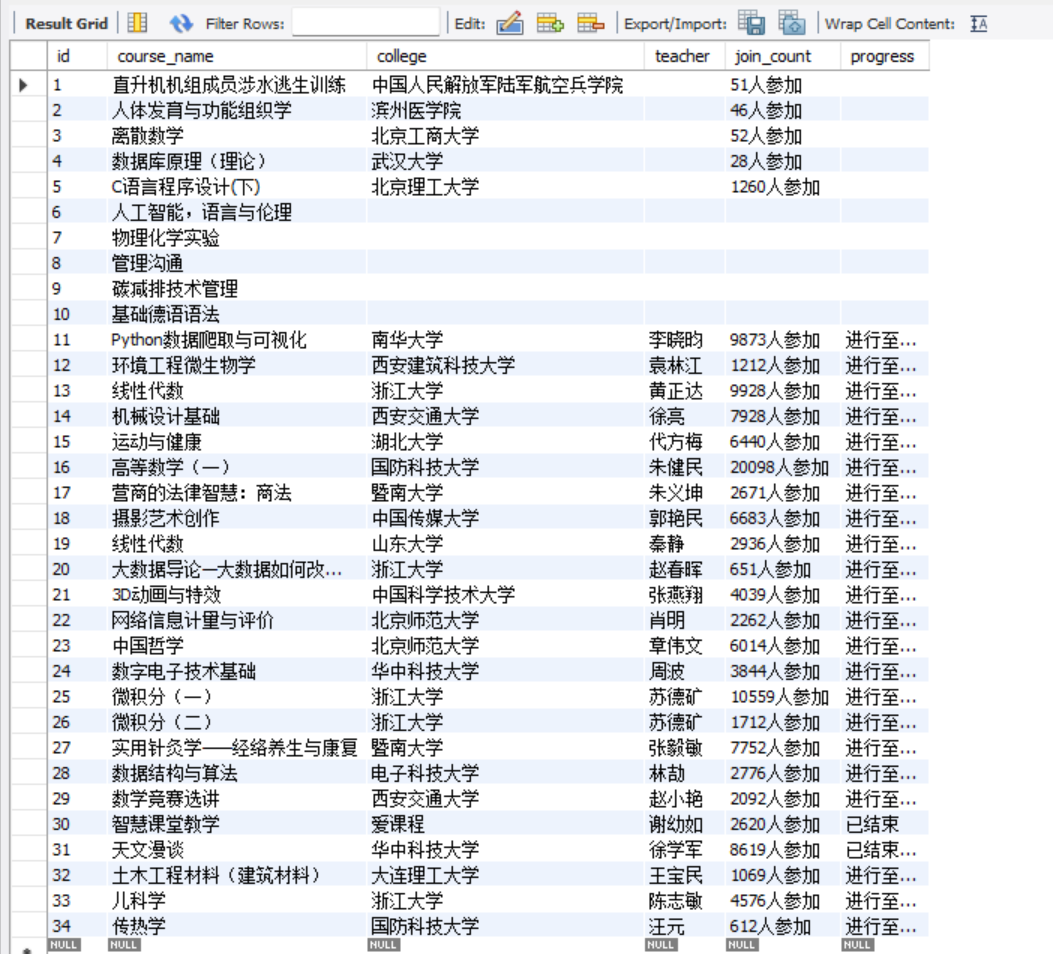Select the 10559人参加 cell
The image size is (1053, 954).
[x=783, y=697]
